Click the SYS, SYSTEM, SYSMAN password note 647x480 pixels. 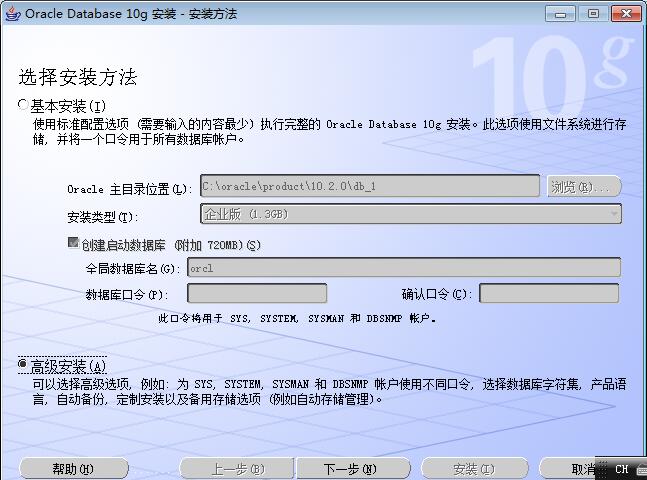(297, 318)
